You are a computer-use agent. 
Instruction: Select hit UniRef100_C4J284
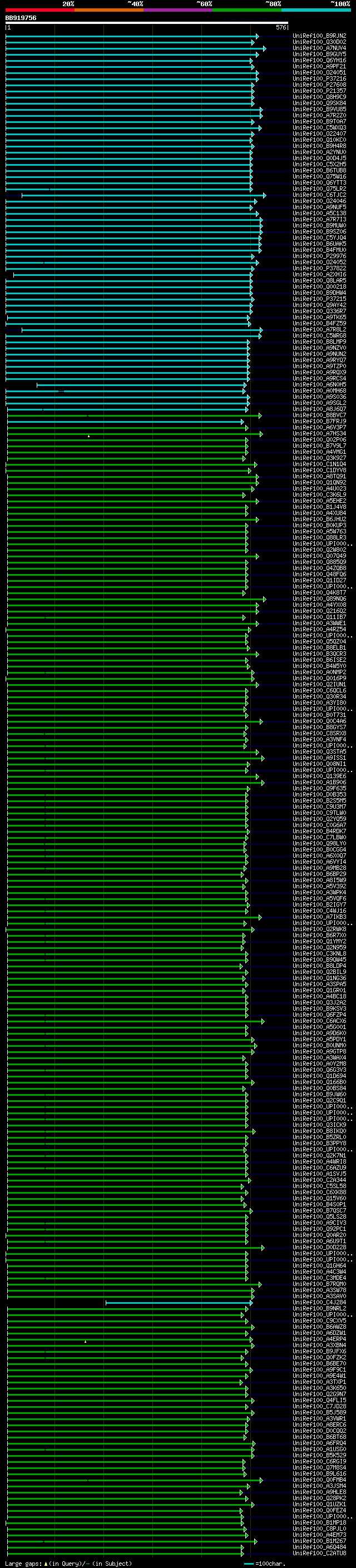pos(319,1302)
